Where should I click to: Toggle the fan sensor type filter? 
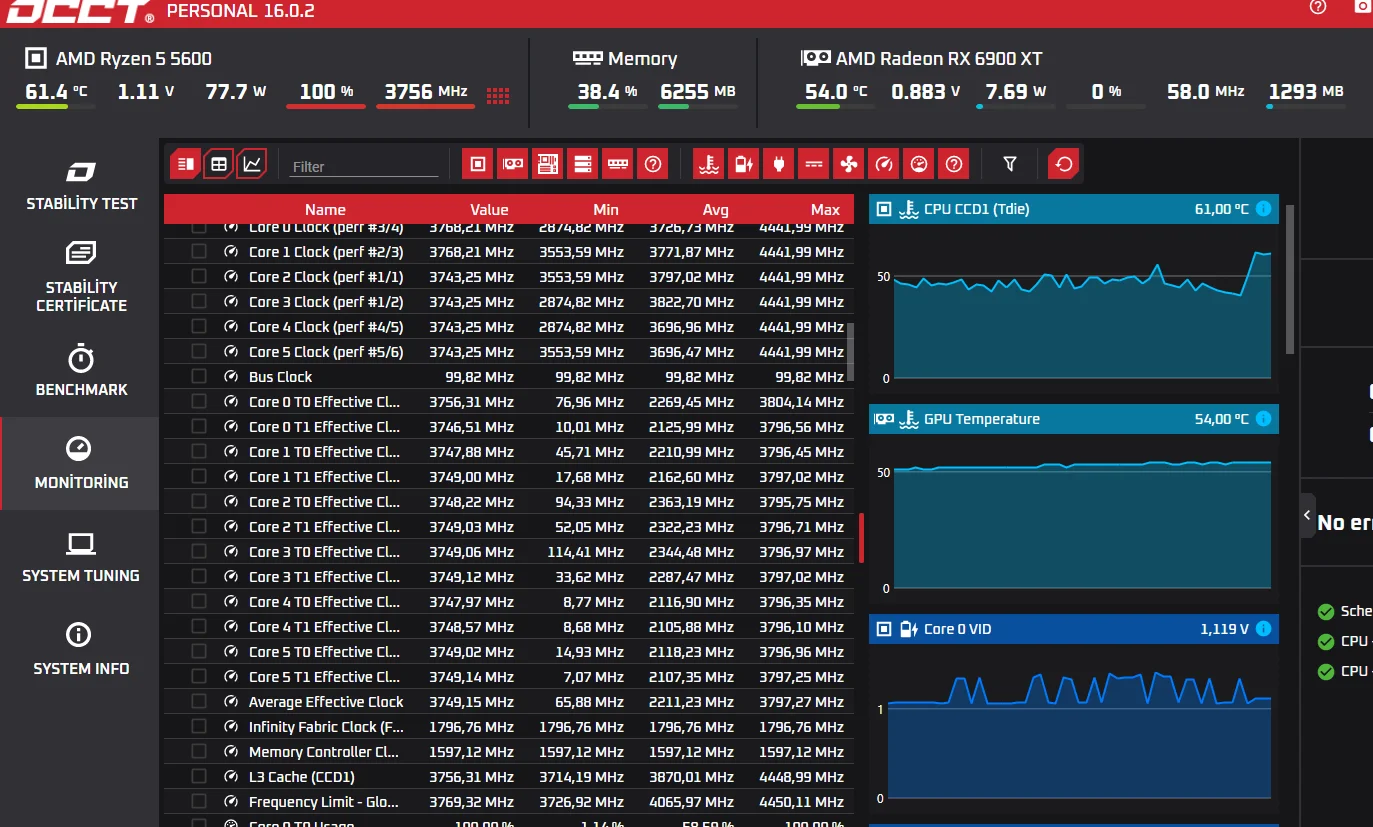pyautogui.click(x=849, y=163)
